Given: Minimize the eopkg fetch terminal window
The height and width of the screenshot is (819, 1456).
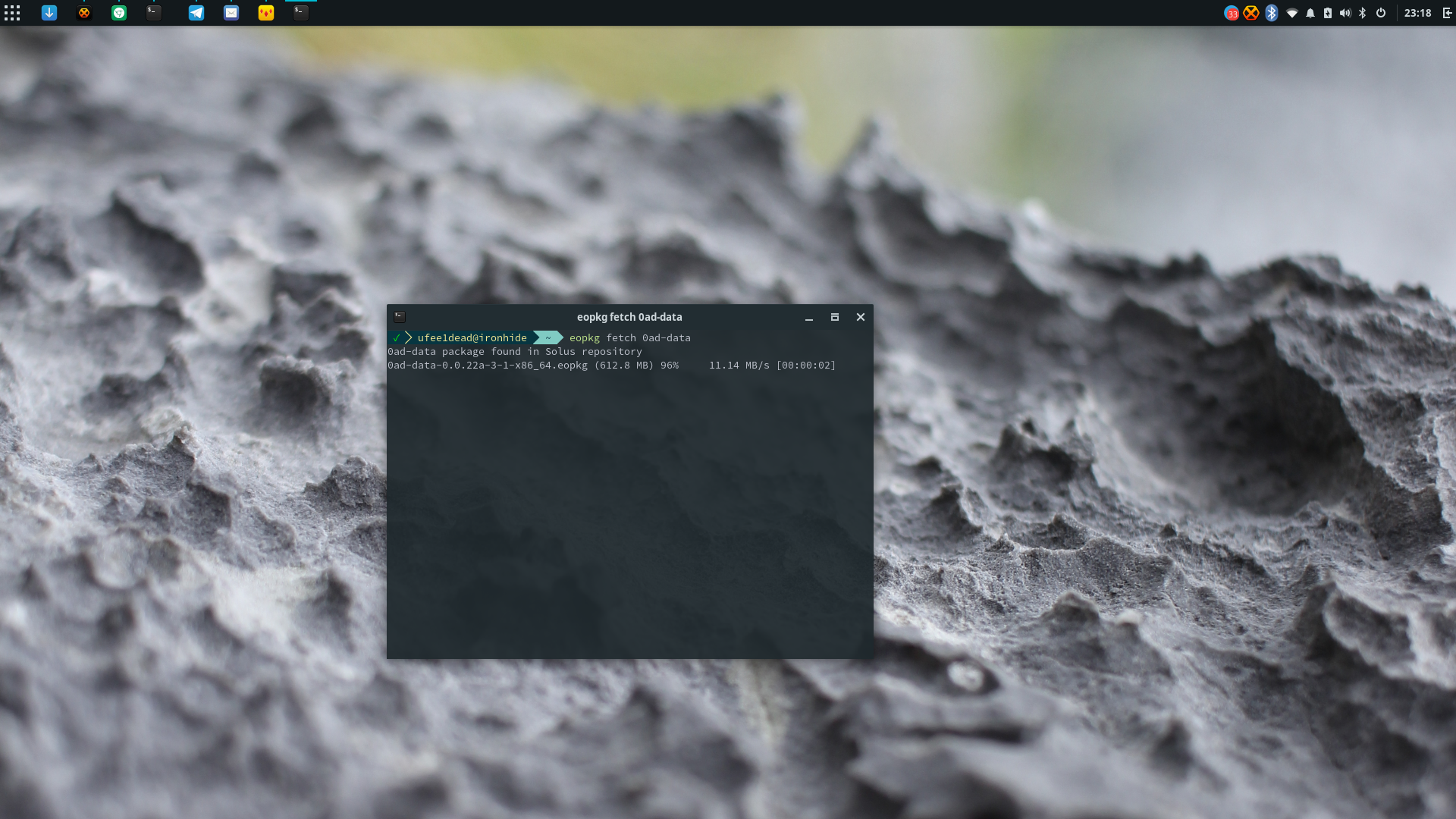Looking at the screenshot, I should 809,317.
